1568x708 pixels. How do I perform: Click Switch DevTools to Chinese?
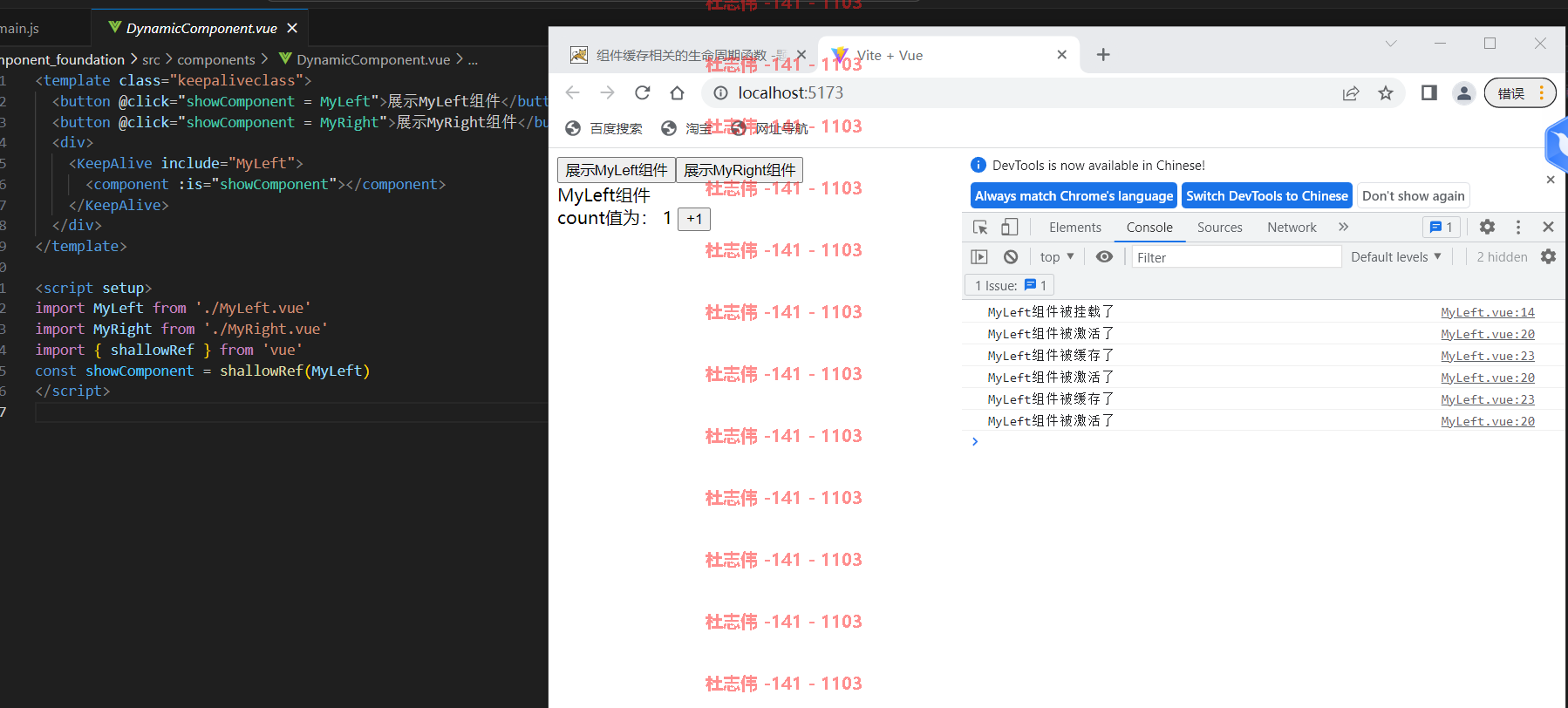[1267, 196]
